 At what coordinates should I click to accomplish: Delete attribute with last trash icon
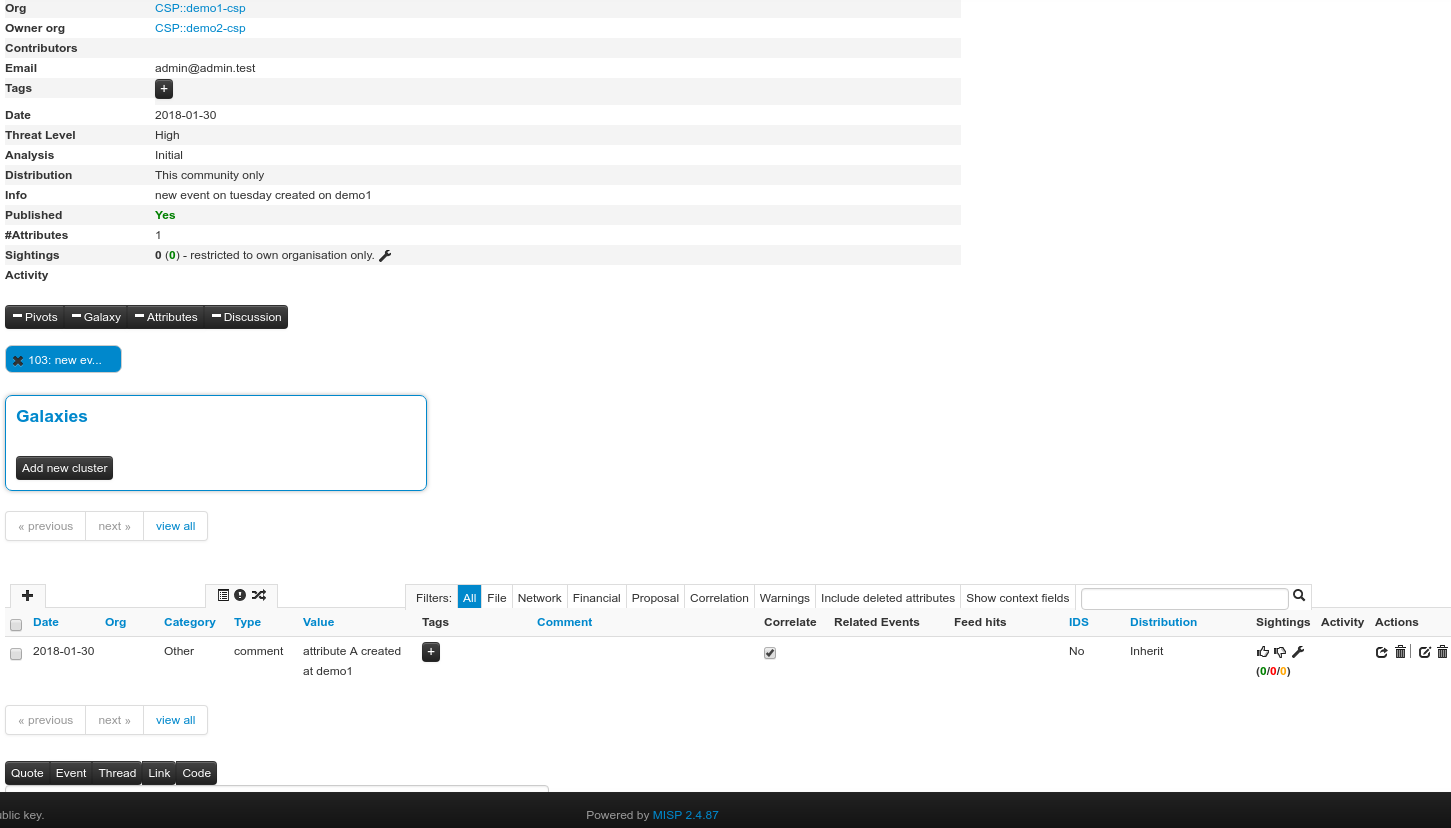click(x=1442, y=652)
